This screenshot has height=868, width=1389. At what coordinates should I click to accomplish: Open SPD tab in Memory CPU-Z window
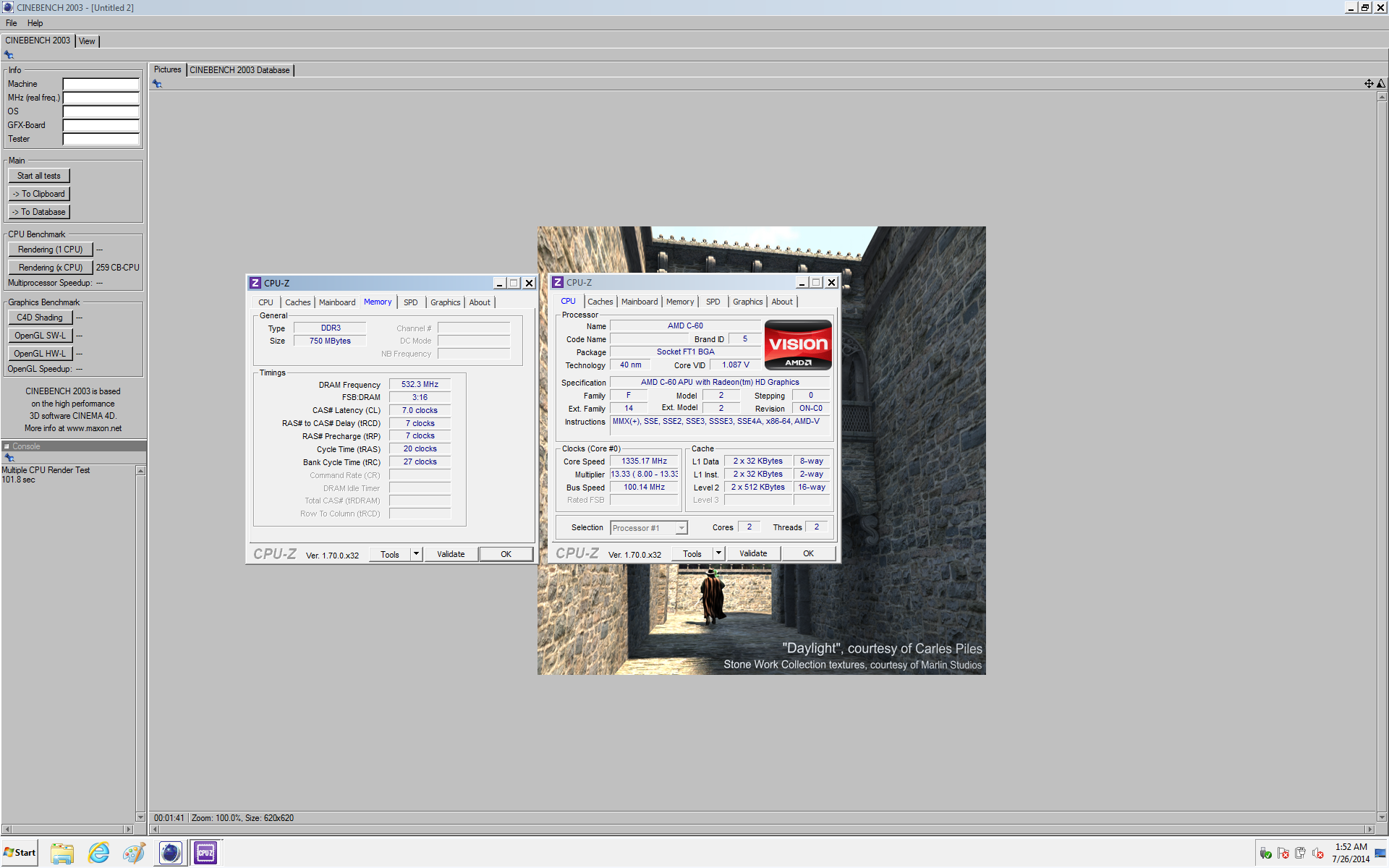tap(411, 302)
